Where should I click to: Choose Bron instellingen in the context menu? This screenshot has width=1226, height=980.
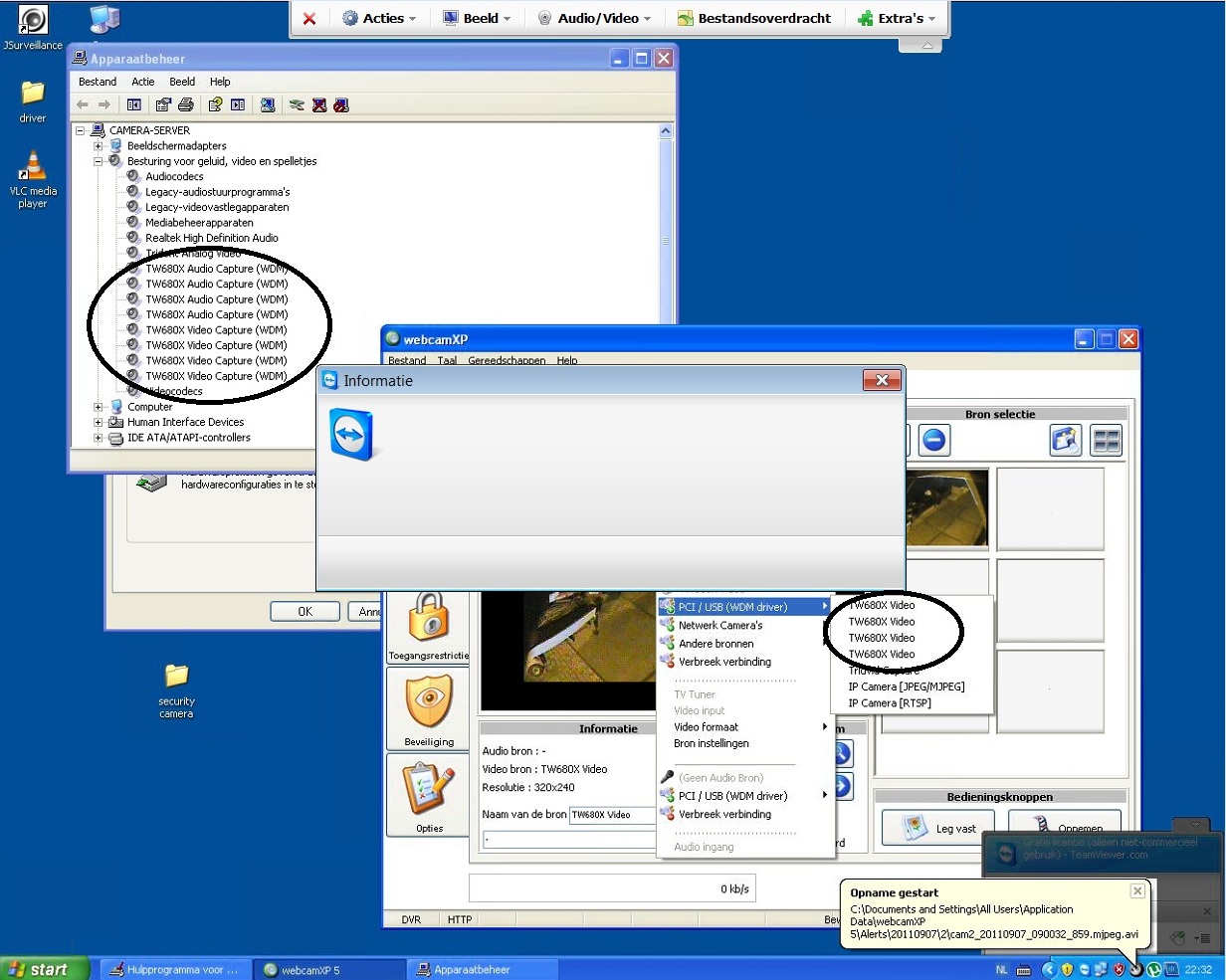pos(745,744)
